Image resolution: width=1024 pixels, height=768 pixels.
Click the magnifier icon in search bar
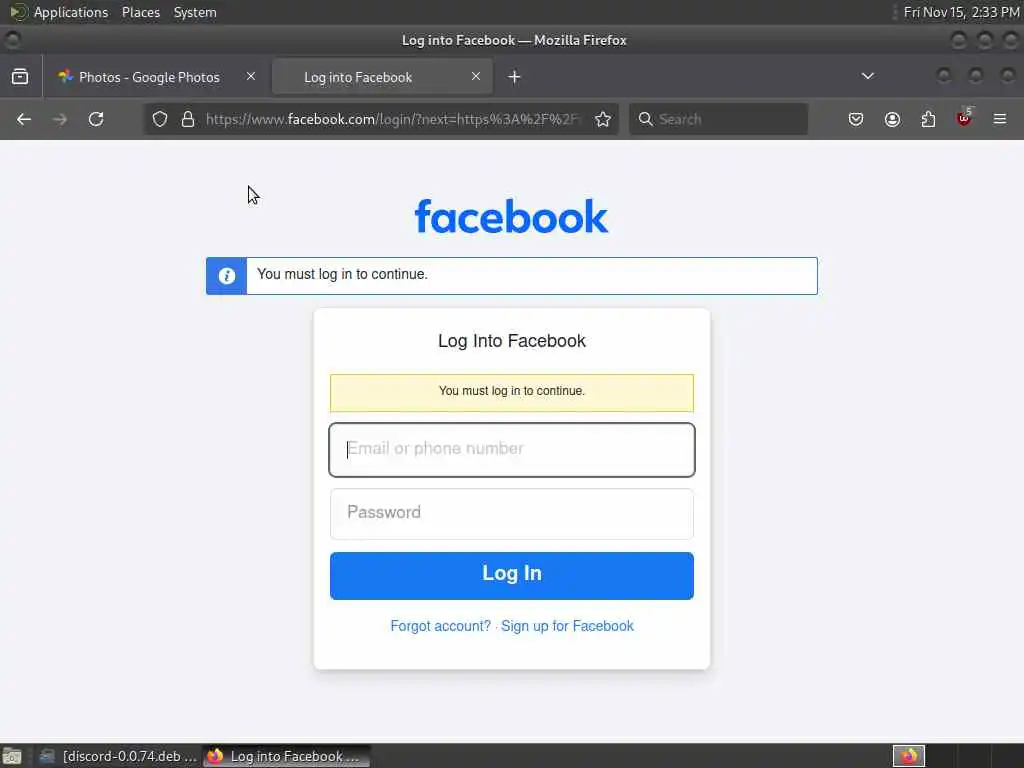[645, 119]
